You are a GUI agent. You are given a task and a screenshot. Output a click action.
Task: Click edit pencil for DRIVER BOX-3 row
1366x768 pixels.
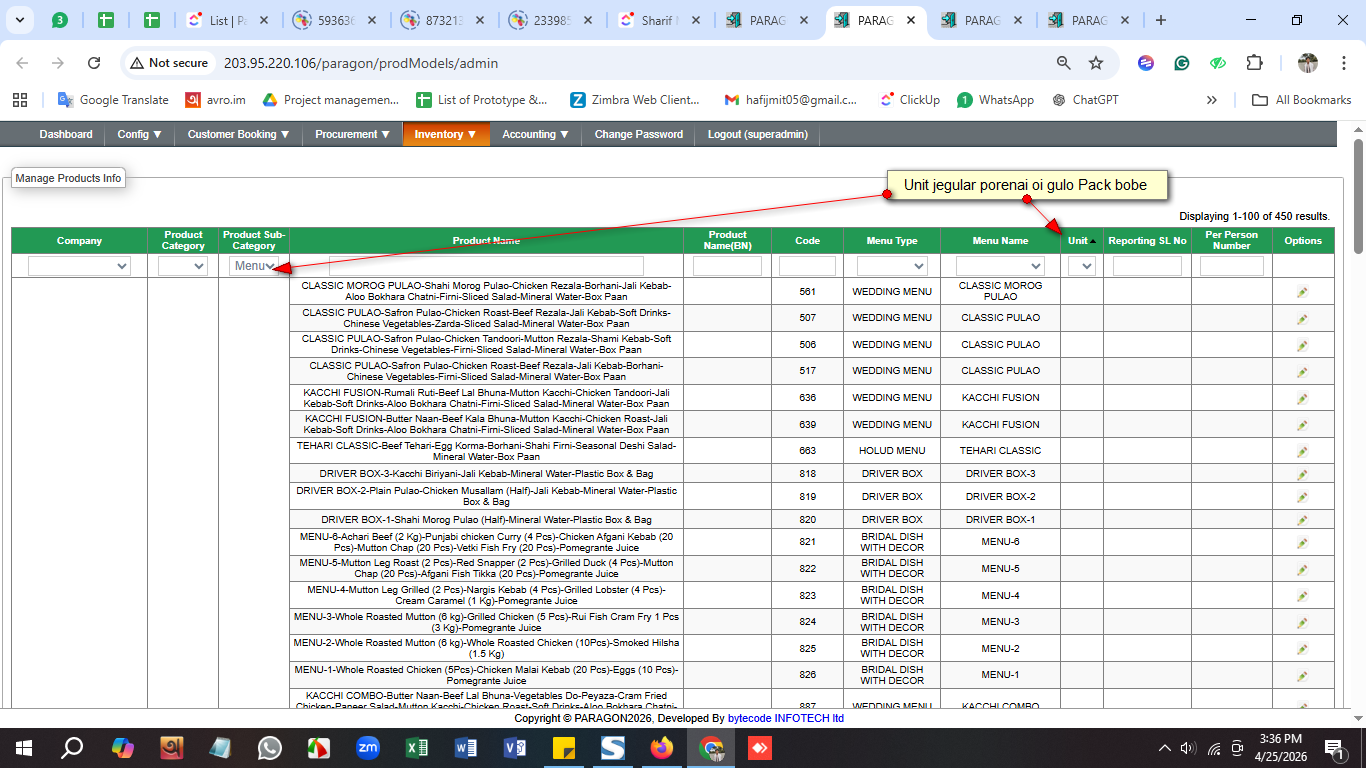tap(1302, 474)
